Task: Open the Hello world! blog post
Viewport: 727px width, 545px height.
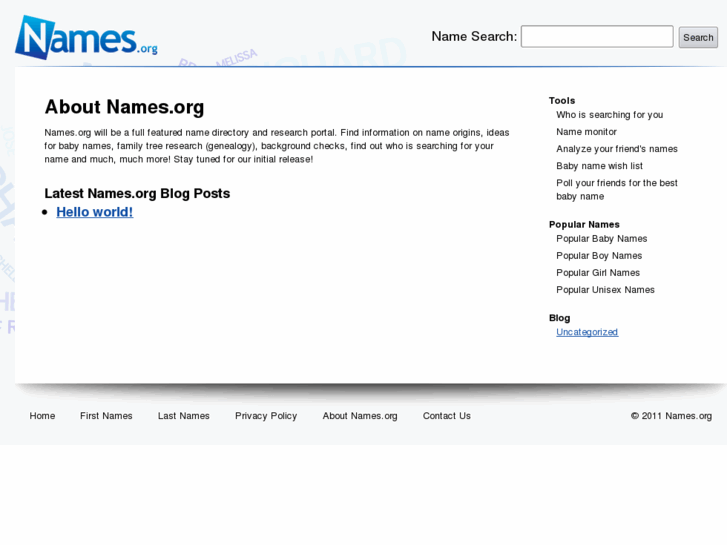Action: (95, 212)
